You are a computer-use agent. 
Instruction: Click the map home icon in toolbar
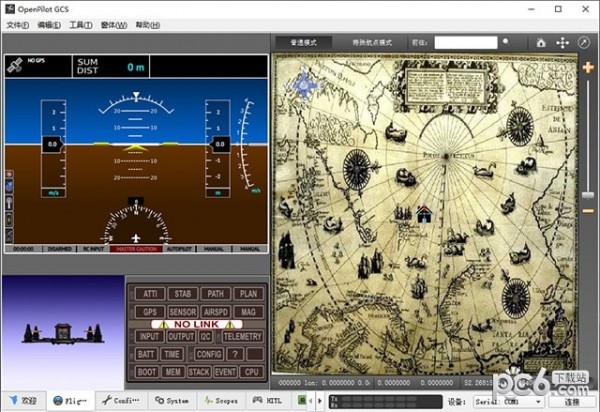pos(541,42)
